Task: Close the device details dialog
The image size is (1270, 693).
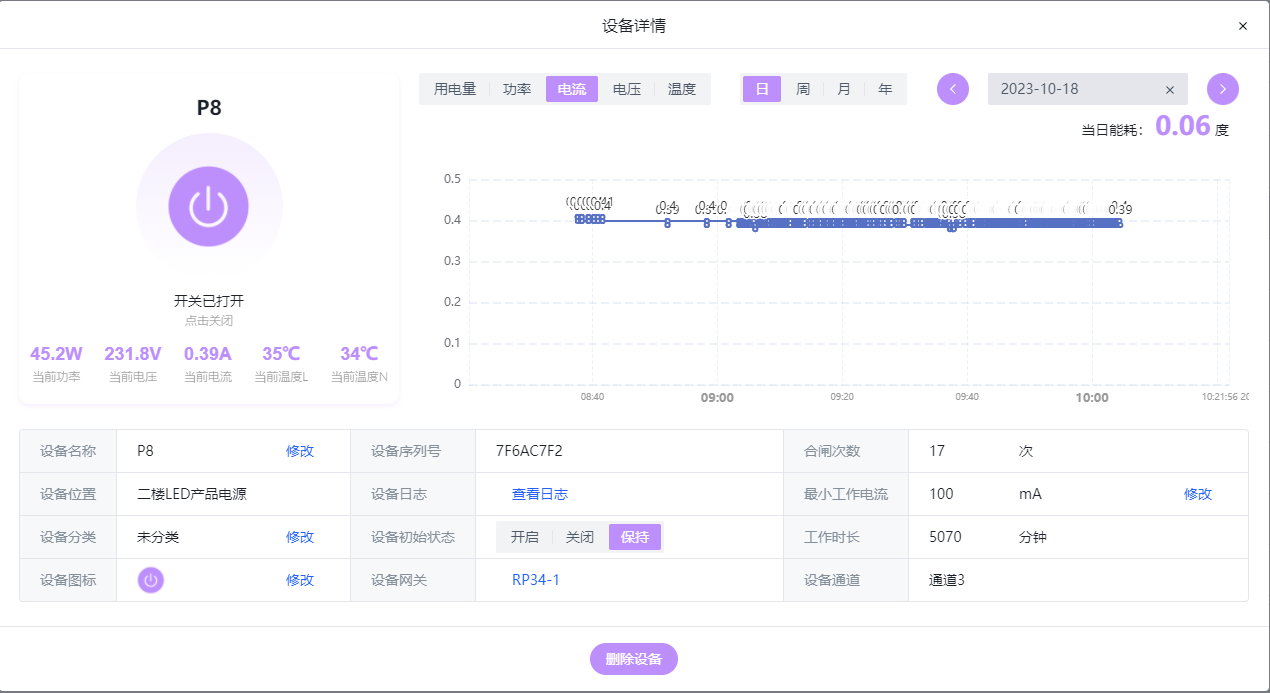Action: point(1243,26)
